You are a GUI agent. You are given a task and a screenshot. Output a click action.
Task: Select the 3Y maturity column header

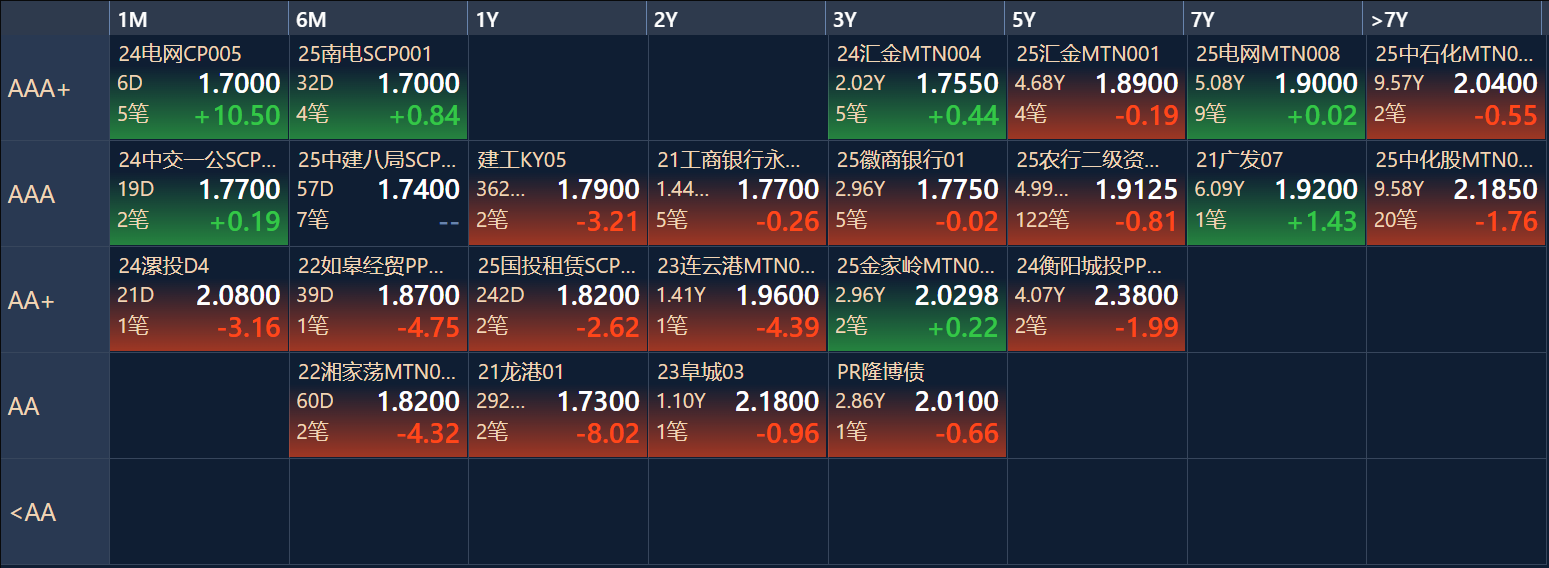(x=917, y=19)
